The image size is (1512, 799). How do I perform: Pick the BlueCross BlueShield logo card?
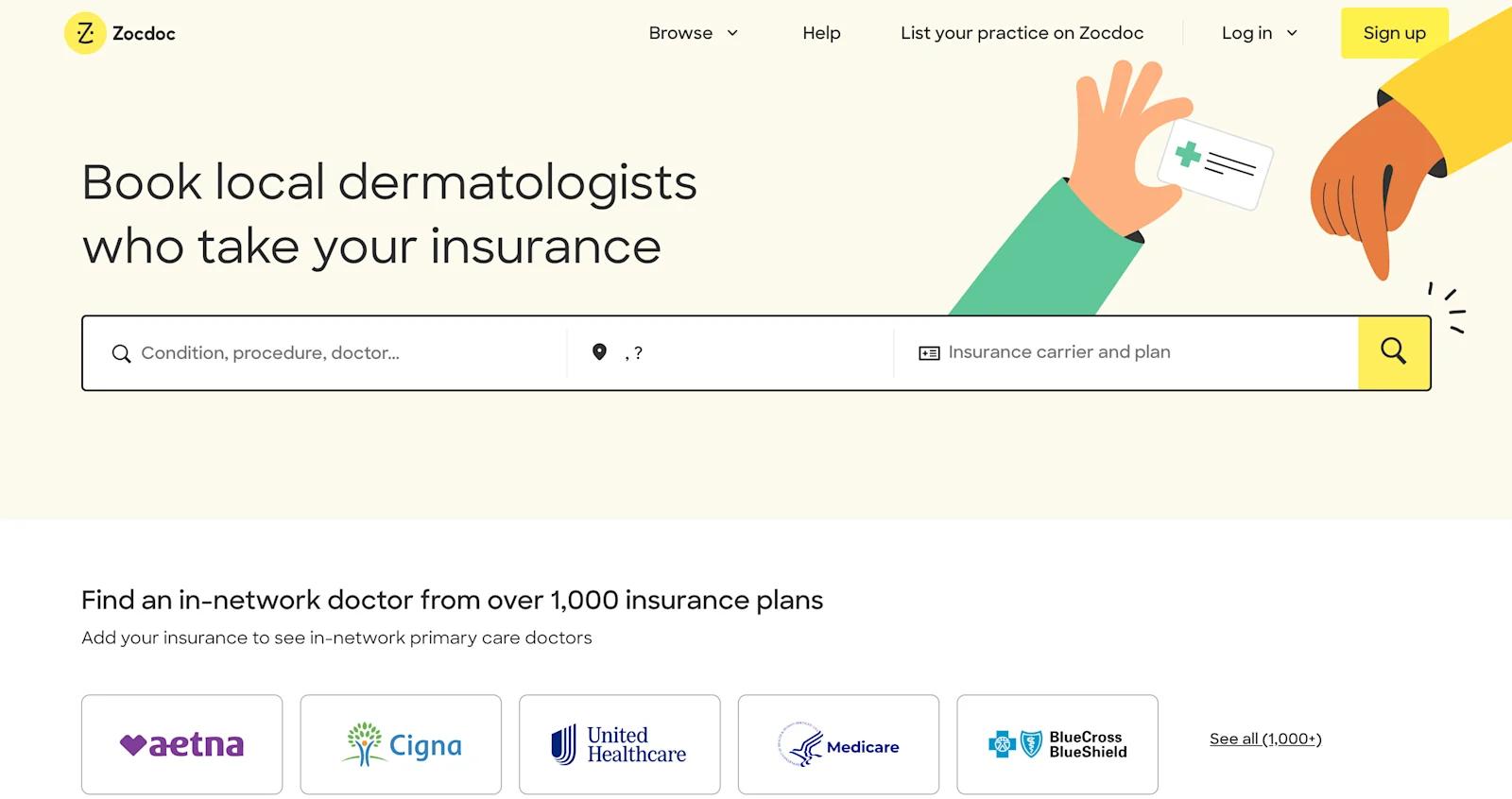coord(1057,744)
